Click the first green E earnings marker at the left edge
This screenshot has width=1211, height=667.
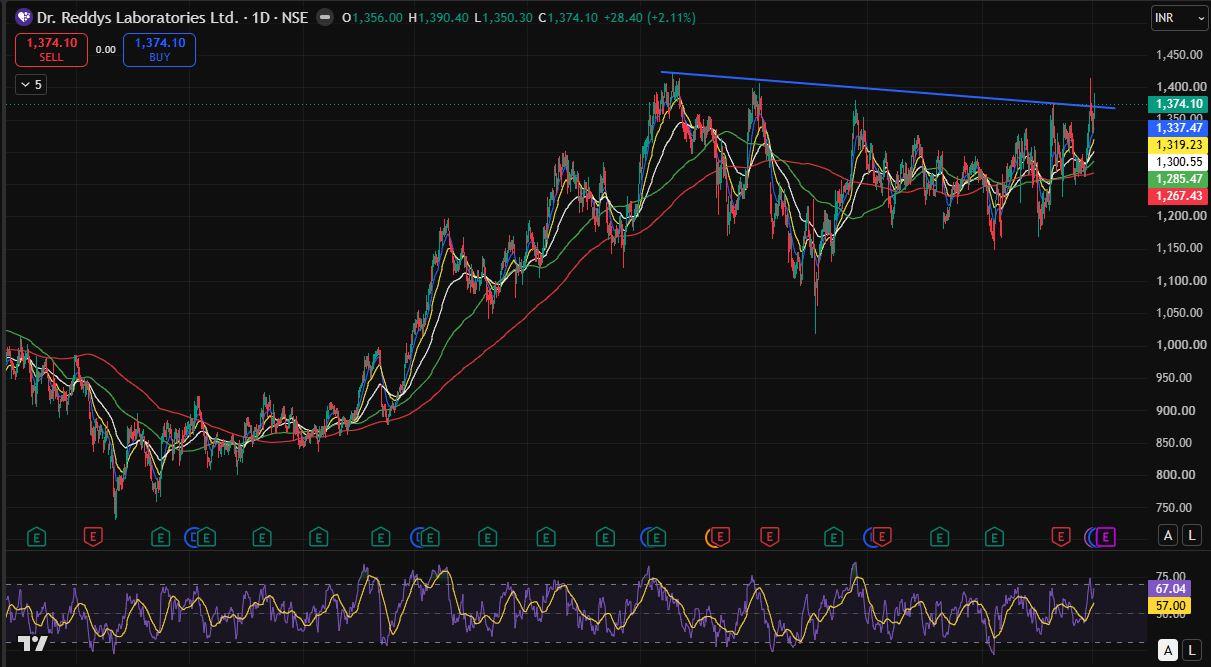pyautogui.click(x=36, y=537)
